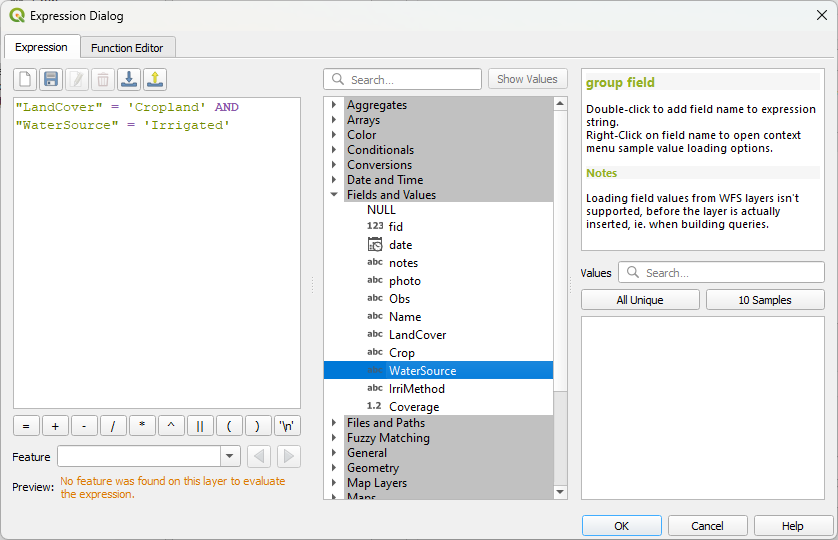Select the Coverage numeric field

tap(413, 407)
